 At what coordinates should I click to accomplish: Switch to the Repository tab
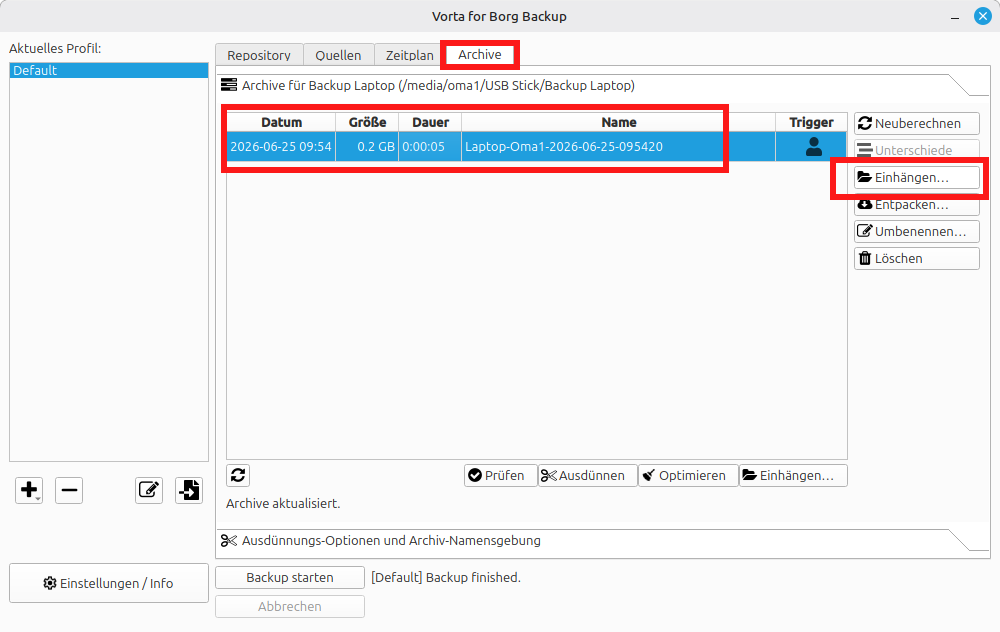259,55
